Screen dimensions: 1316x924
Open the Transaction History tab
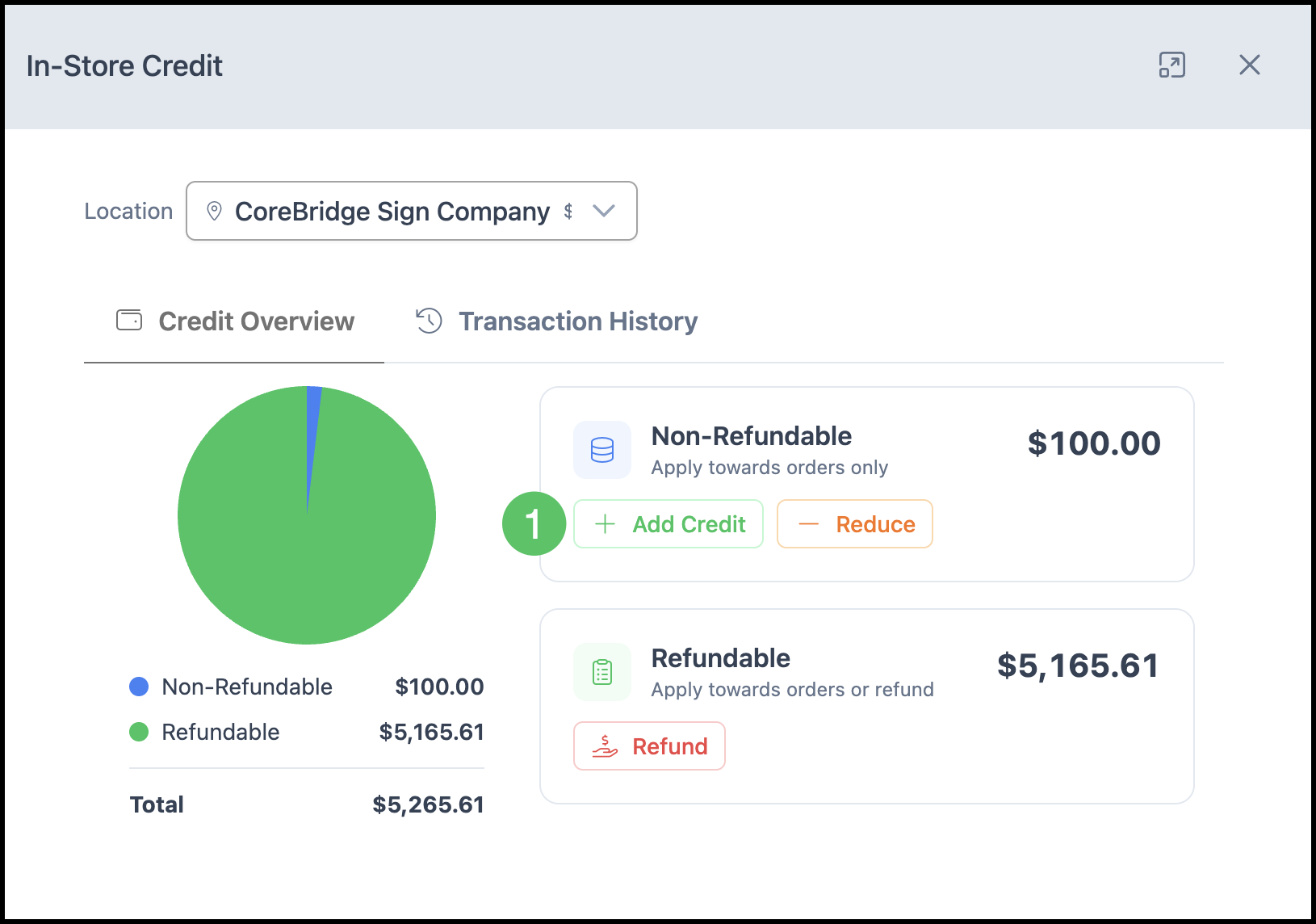tap(555, 321)
